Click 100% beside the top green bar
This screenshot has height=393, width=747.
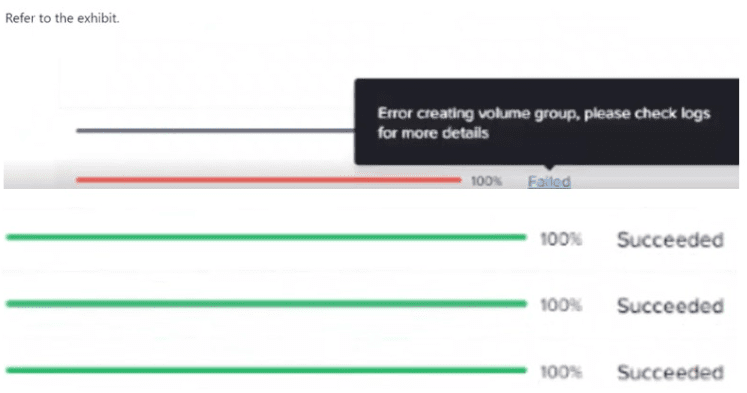coord(561,239)
